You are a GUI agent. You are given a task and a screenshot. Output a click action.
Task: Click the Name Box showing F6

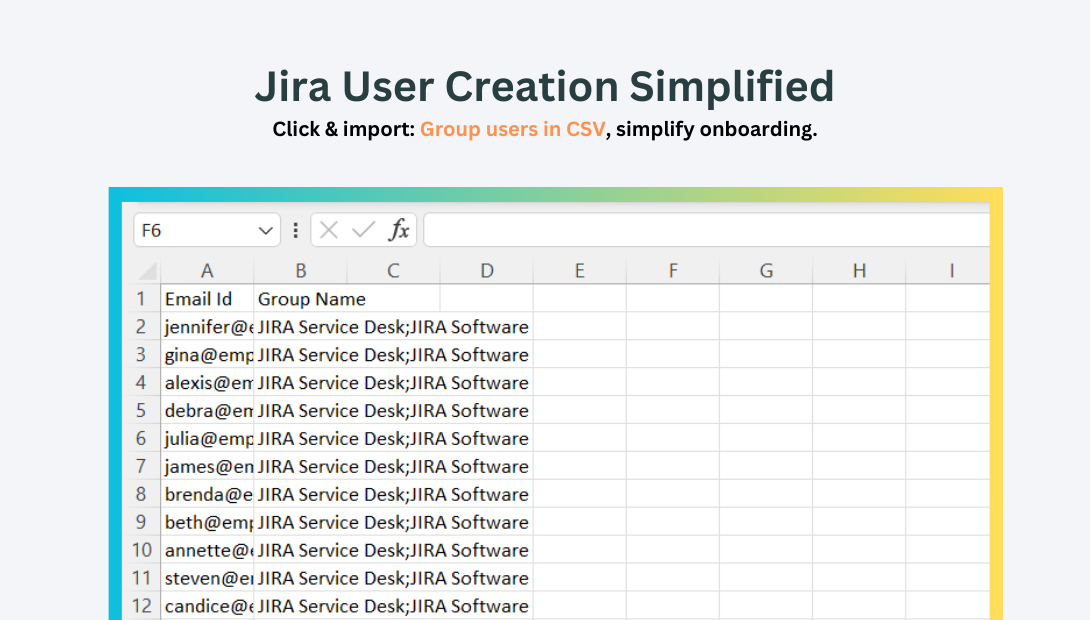(x=207, y=230)
